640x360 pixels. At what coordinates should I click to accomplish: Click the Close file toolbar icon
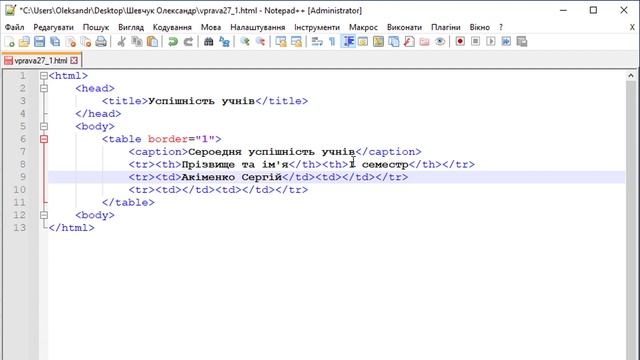click(71, 42)
